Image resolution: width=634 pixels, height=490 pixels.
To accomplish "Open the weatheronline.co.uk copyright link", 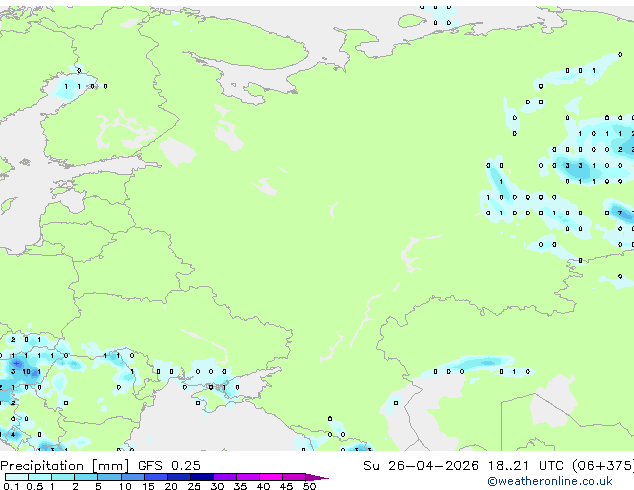I will click(550, 481).
